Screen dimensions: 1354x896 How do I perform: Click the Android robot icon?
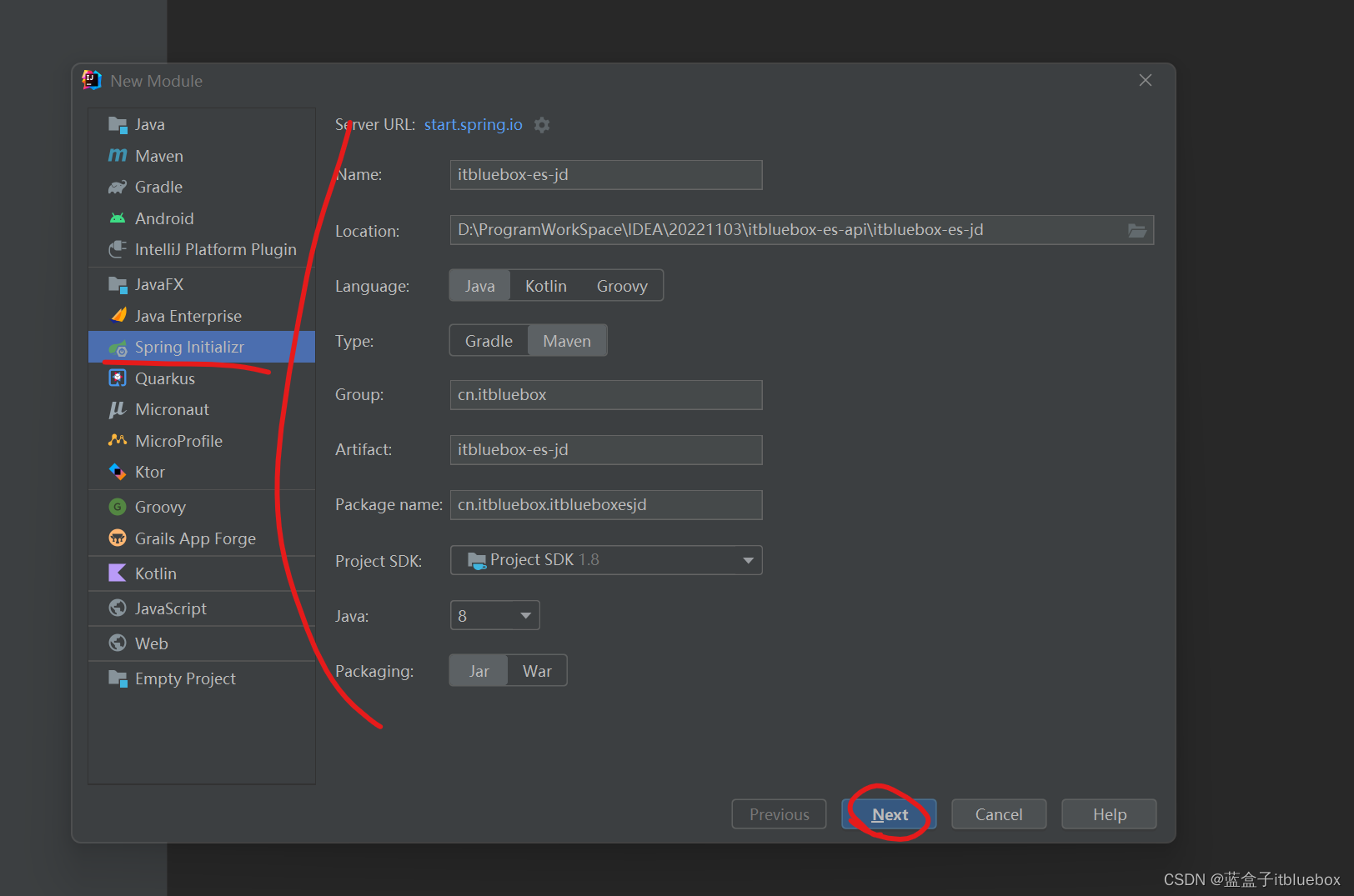[118, 218]
